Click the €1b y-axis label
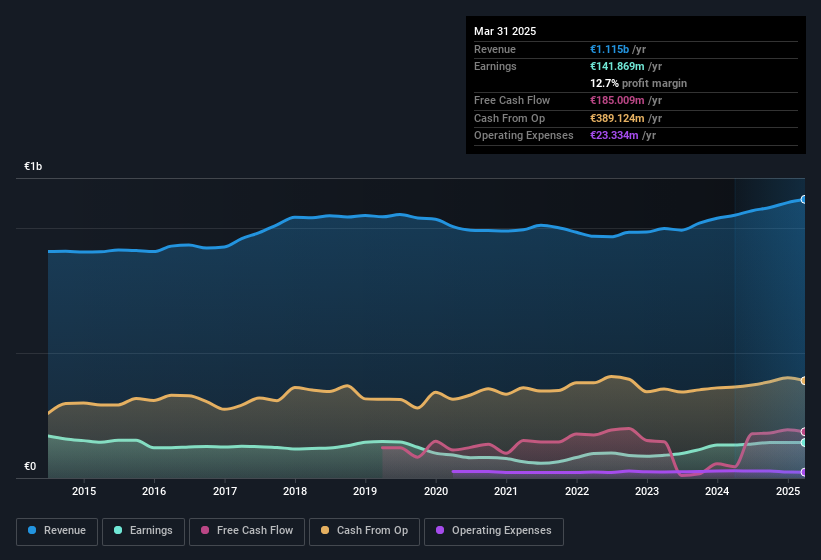This screenshot has height=560, width=821. 33,166
